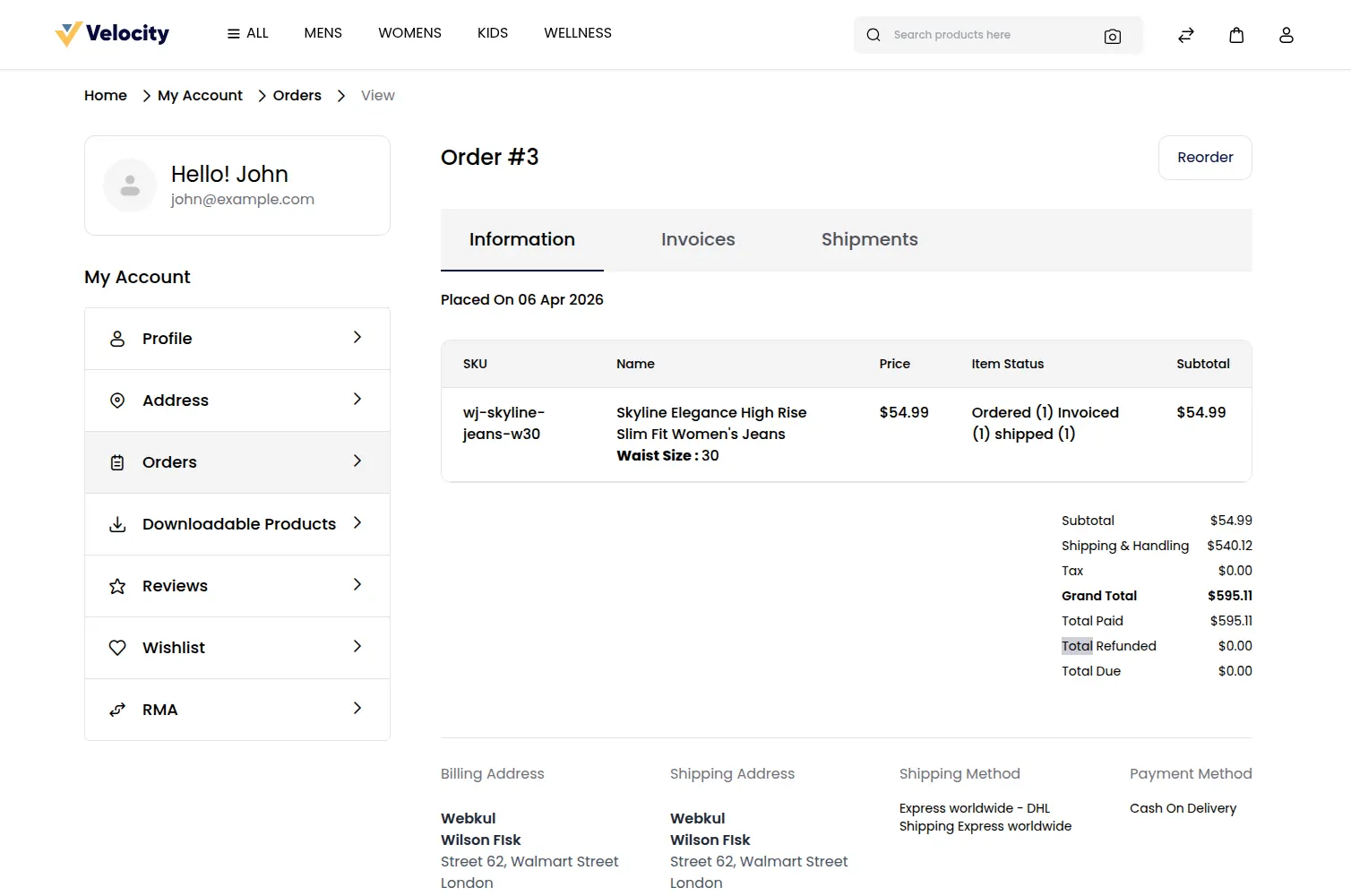Open the WOMENS menu item
This screenshot has width=1351, height=896.
[409, 32]
